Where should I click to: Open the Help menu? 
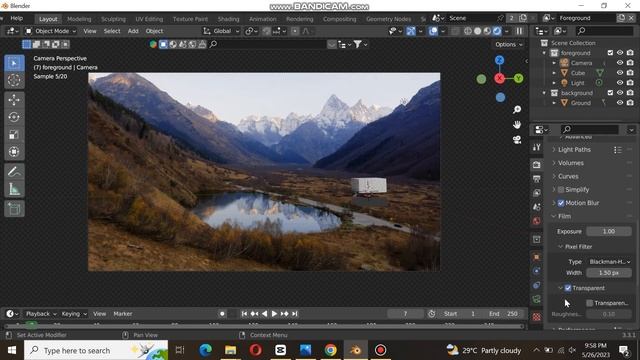16,18
